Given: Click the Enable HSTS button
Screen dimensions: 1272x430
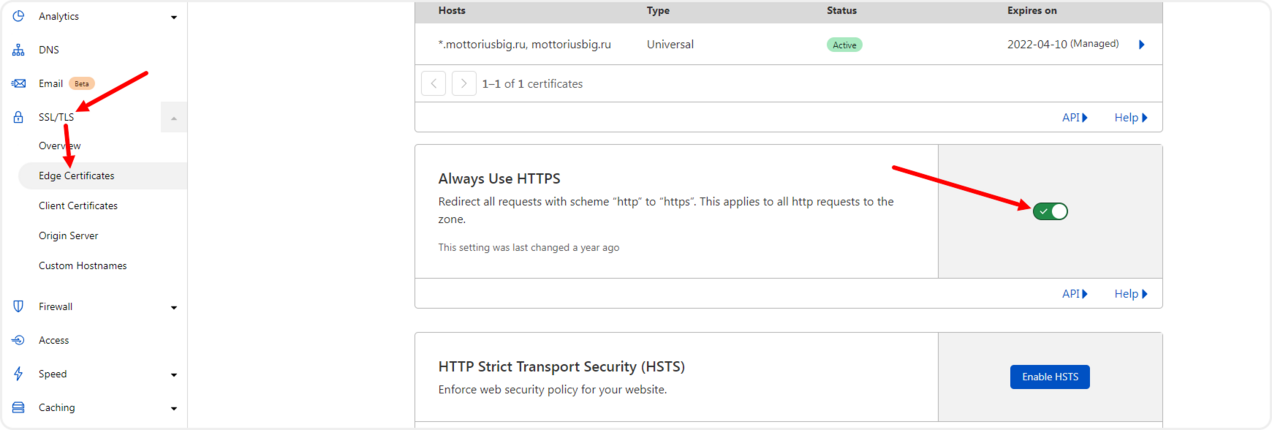Looking at the screenshot, I should pos(1050,377).
